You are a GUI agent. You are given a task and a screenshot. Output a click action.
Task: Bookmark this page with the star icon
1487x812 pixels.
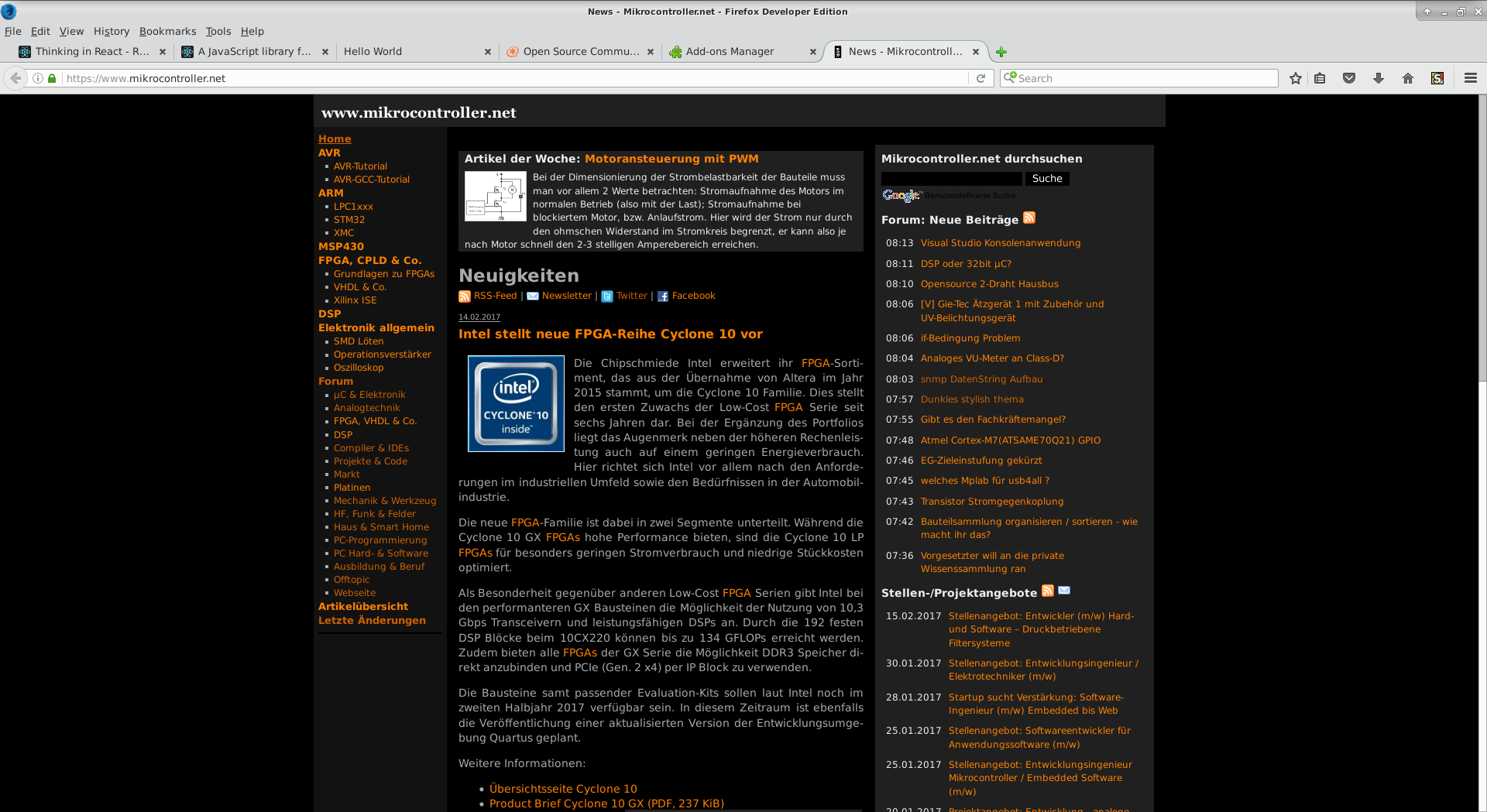pos(1295,78)
